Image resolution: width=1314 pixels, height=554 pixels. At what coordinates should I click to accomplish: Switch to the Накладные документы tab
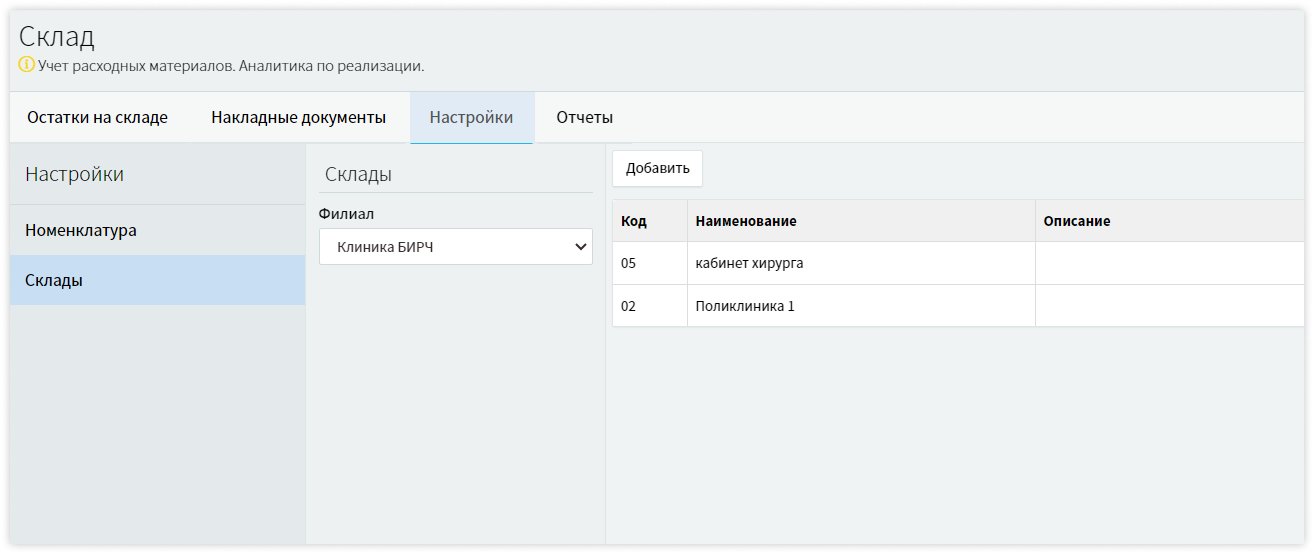[298, 118]
